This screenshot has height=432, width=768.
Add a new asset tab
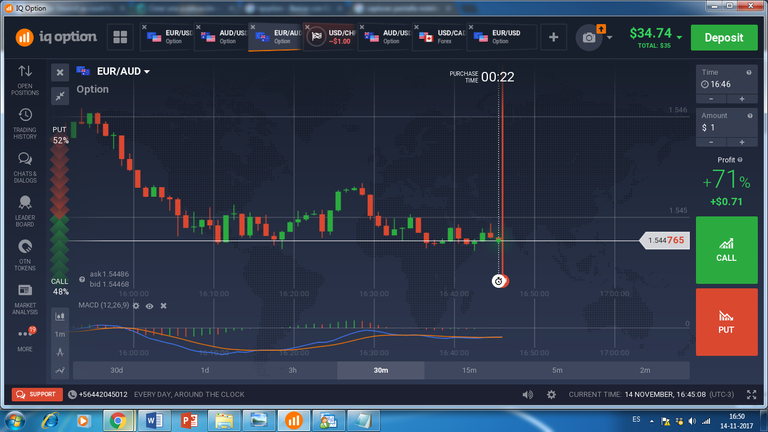[x=553, y=37]
